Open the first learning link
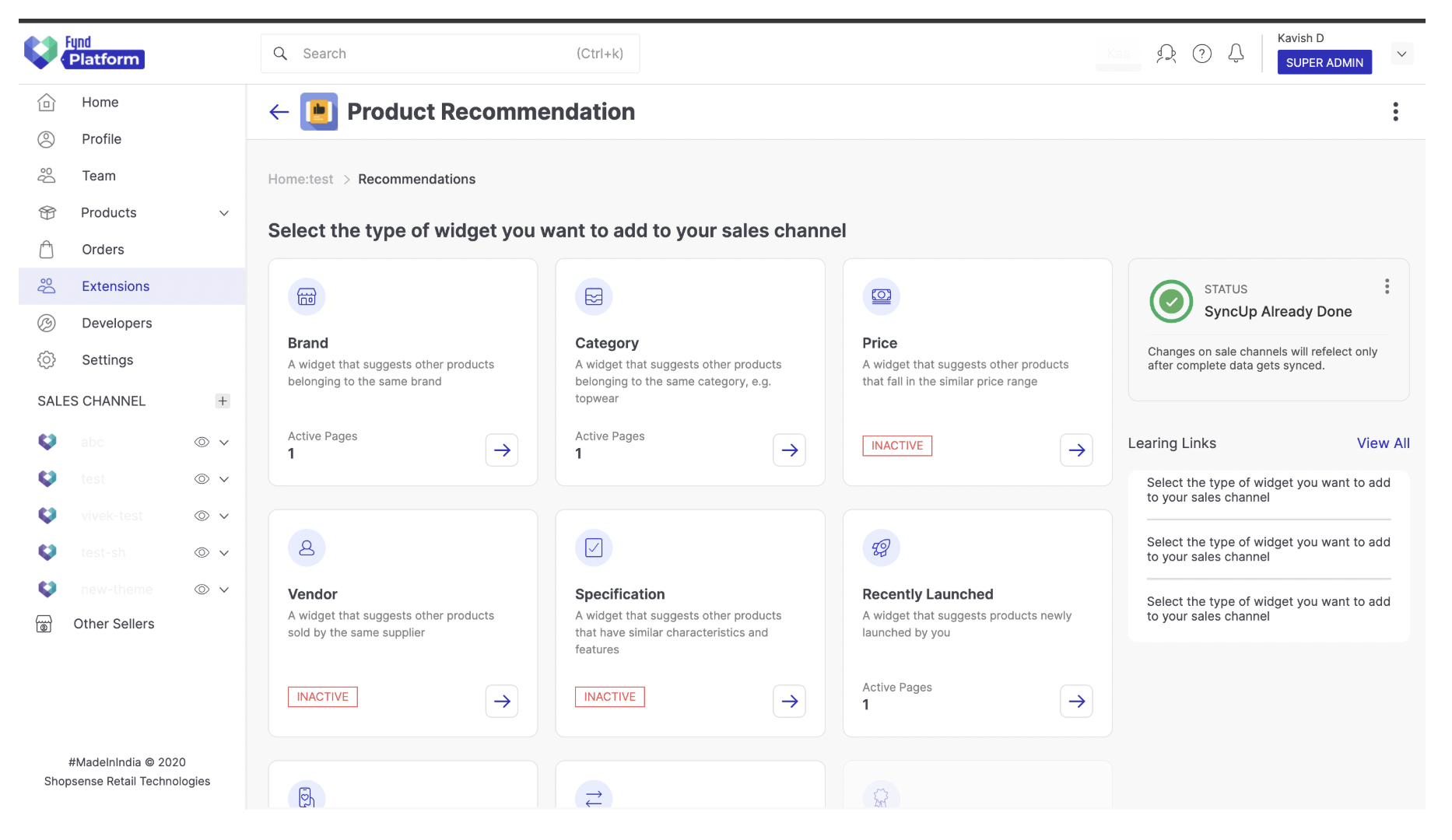The height and width of the screenshot is (840, 1452). pos(1268,490)
